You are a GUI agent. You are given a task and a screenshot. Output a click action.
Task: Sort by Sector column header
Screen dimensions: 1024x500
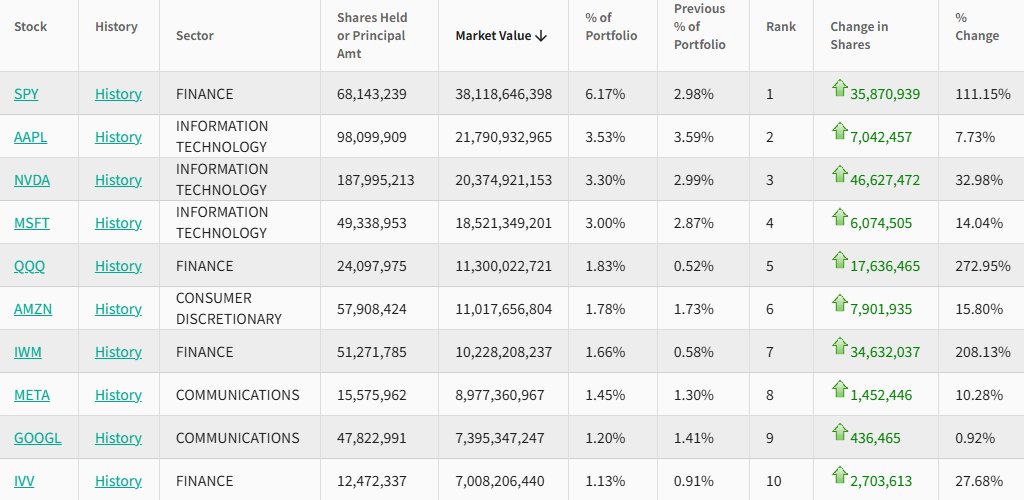[195, 36]
